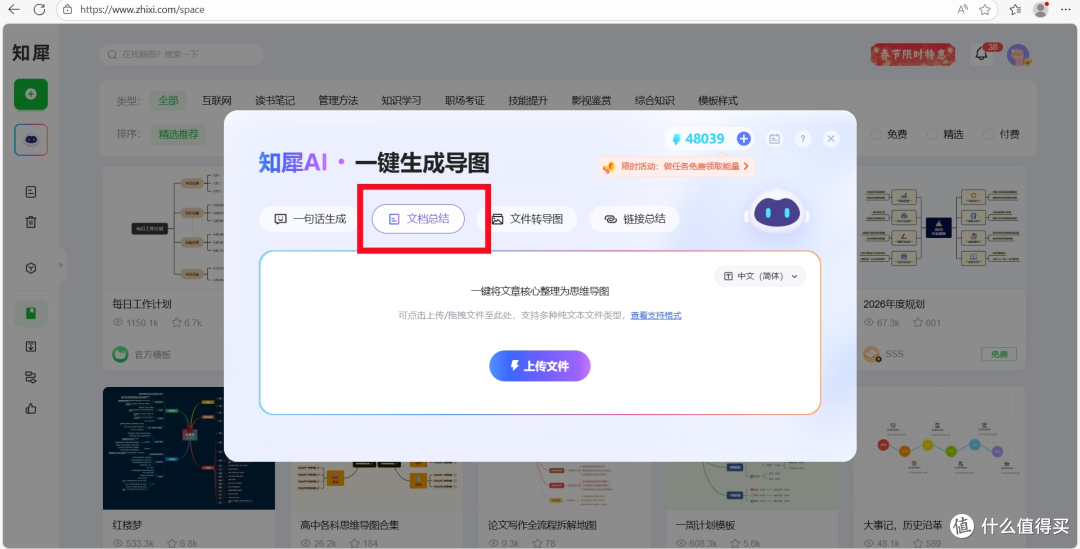This screenshot has height=549, width=1080.
Task: Switch to 链接总结 tab
Action: tap(634, 219)
